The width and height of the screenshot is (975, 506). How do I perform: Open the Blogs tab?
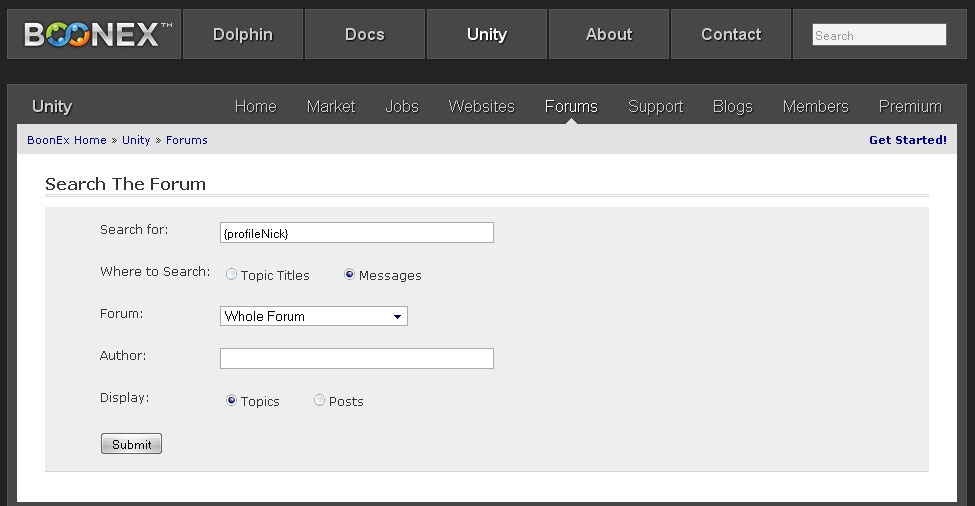coord(733,107)
